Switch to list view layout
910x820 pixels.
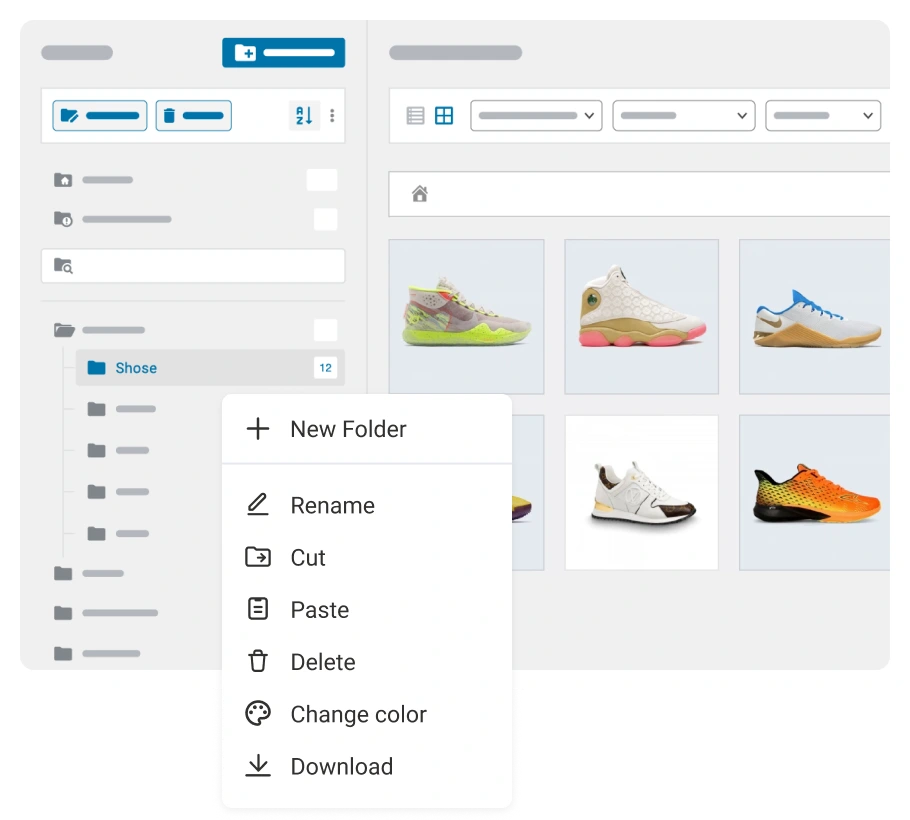coord(416,116)
